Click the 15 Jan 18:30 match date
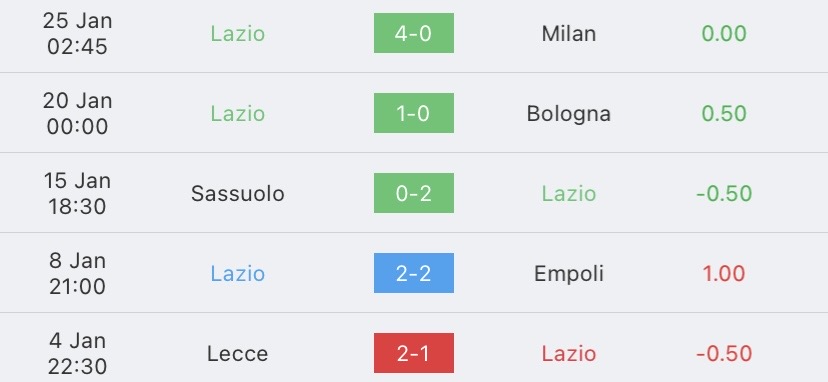 click(x=78, y=193)
